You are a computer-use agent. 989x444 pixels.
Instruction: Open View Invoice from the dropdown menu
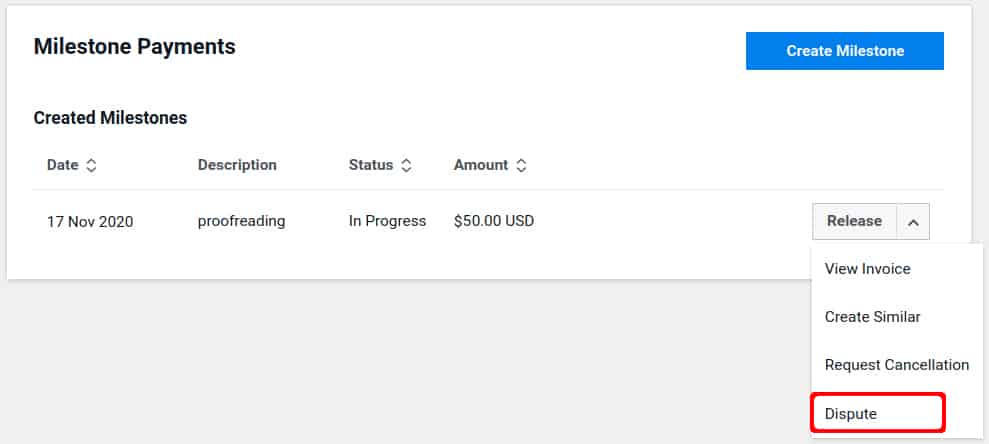(867, 269)
